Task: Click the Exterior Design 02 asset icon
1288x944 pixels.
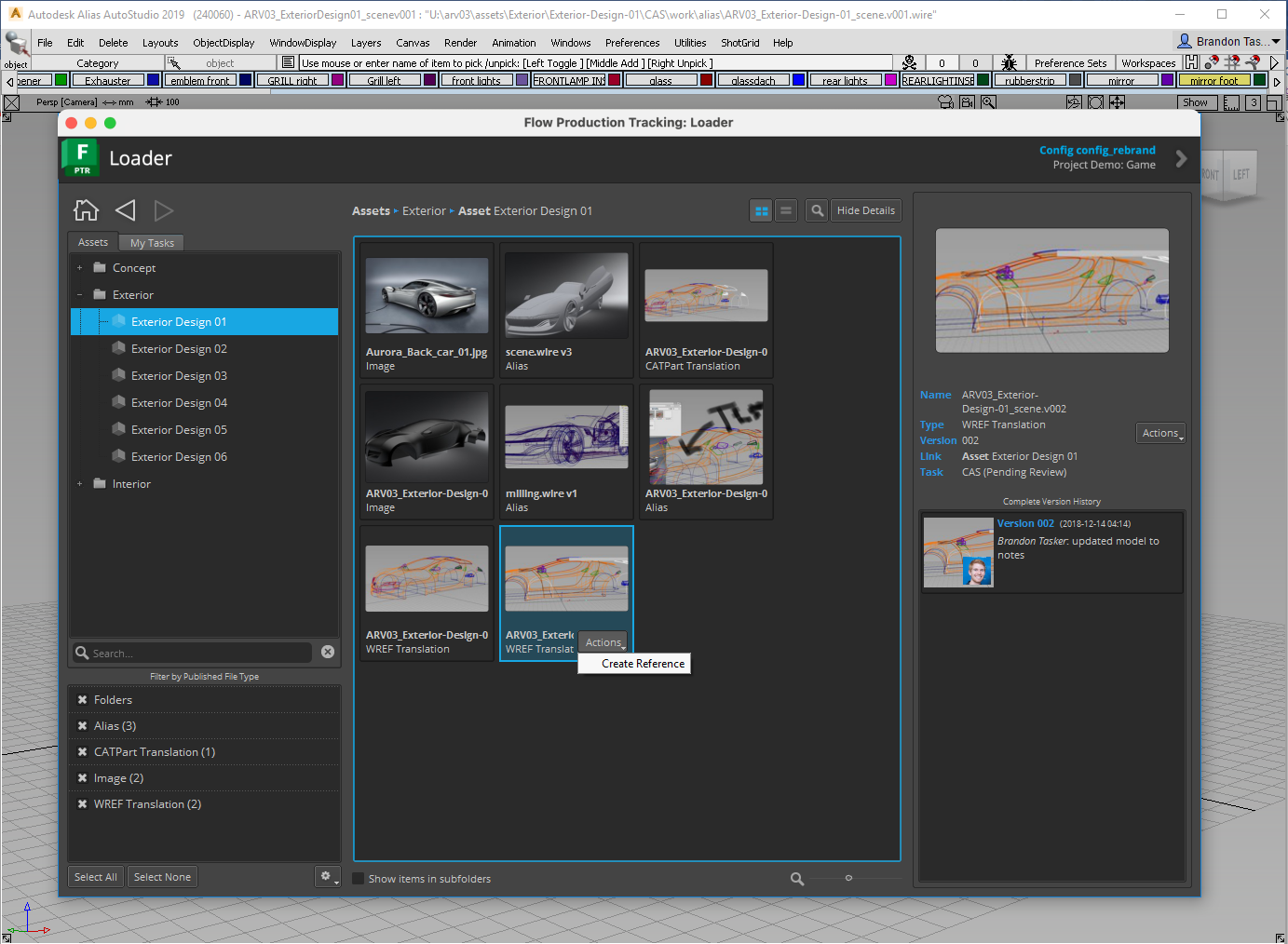Action: 118,348
